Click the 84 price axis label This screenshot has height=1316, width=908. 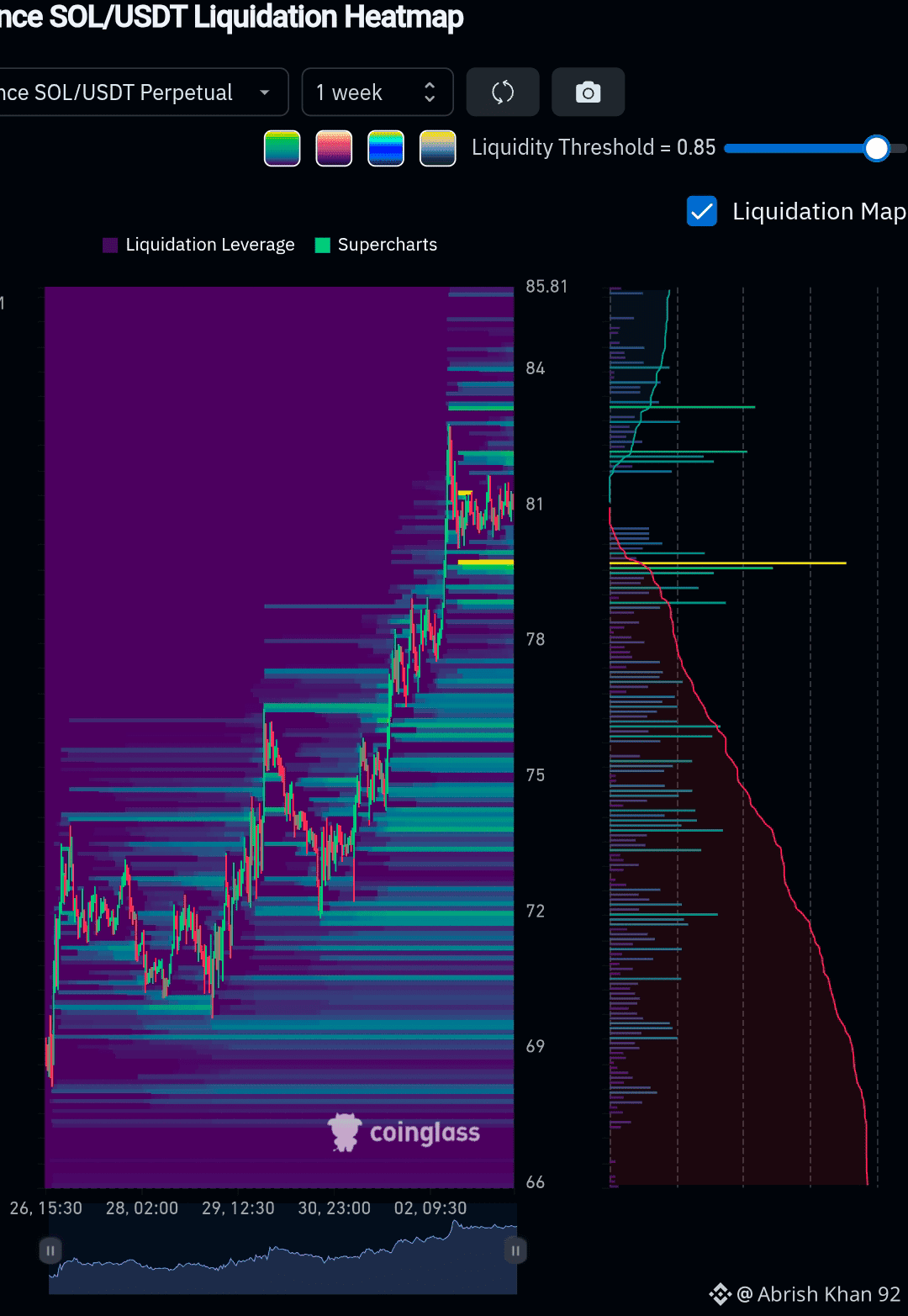point(536,368)
